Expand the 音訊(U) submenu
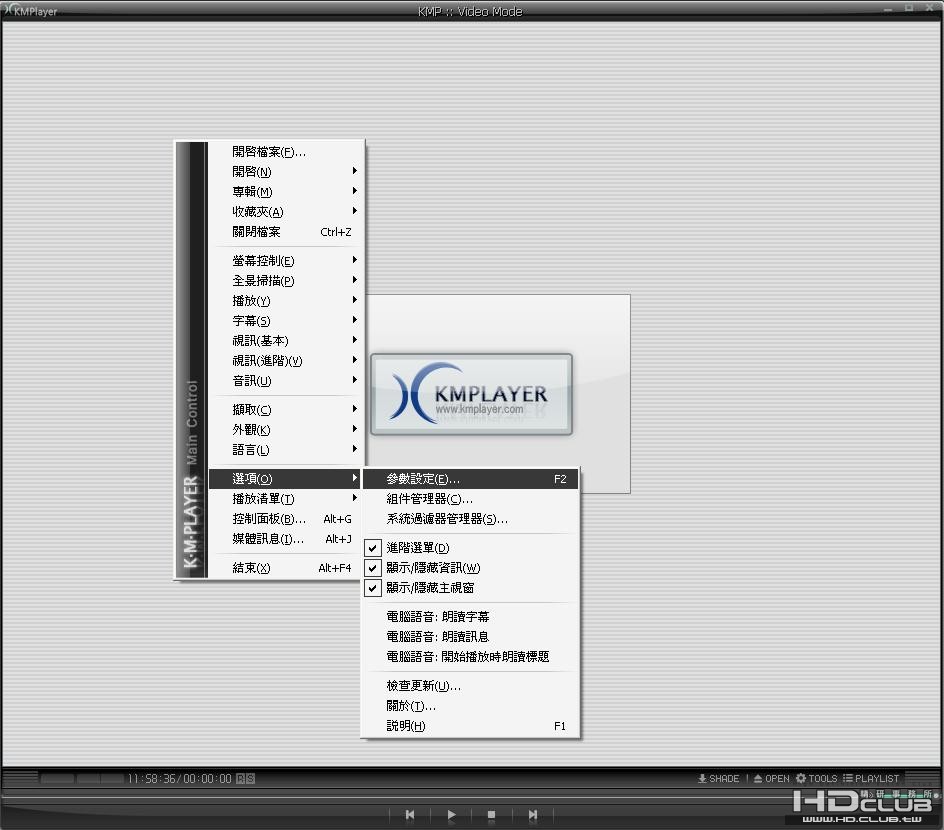The height and width of the screenshot is (830, 944). point(286,380)
